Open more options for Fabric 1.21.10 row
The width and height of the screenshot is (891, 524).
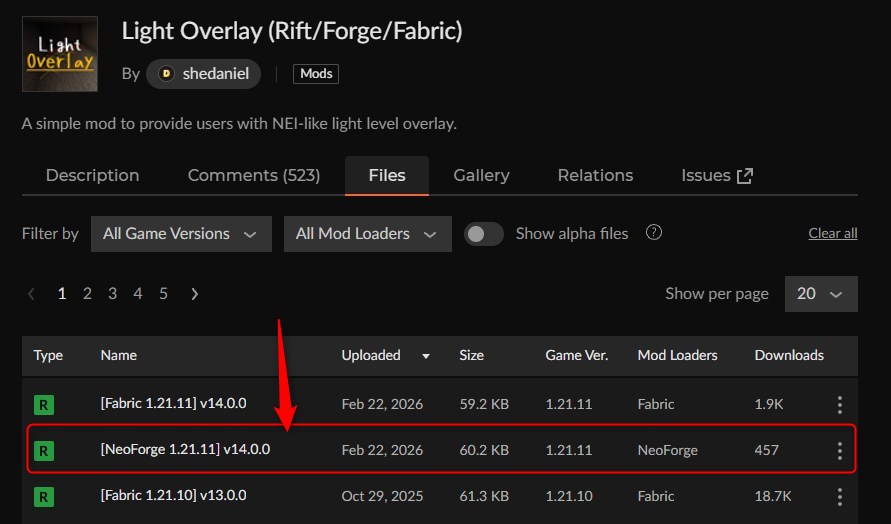(840, 497)
